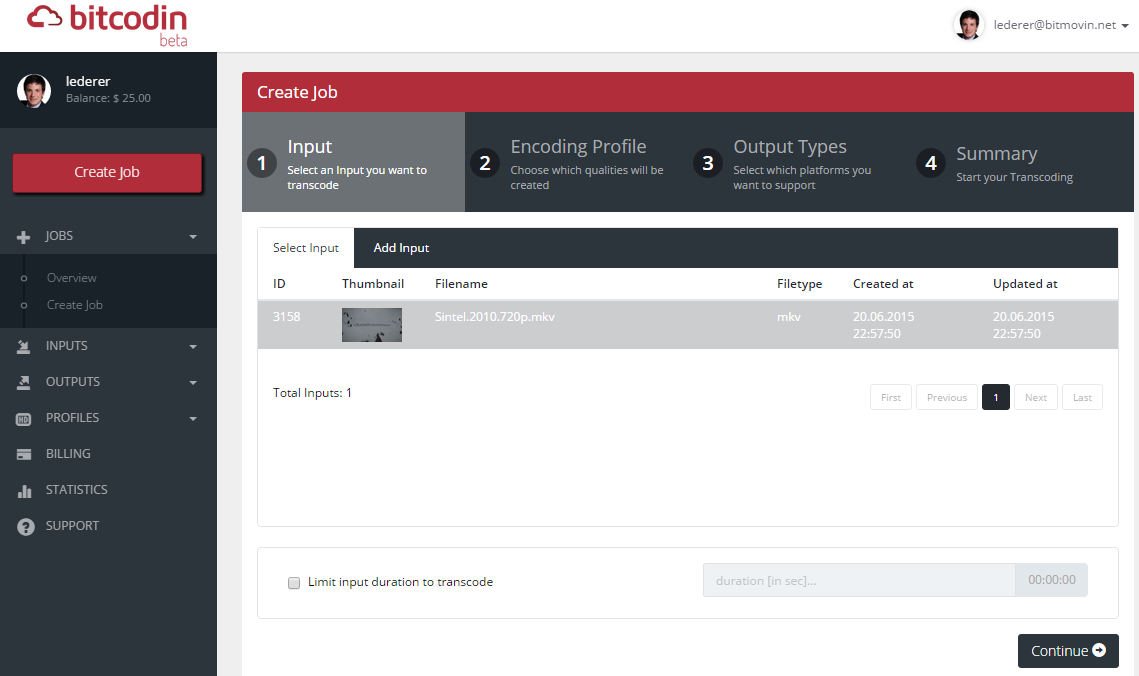Click the Created at column header
This screenshot has height=676, width=1139.
coord(883,284)
